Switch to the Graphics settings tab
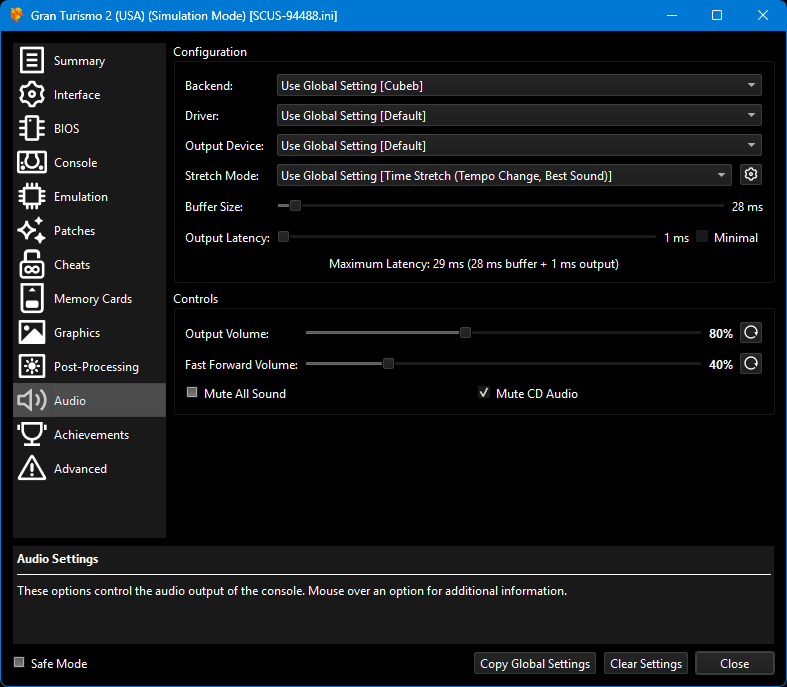Viewport: 787px width, 687px height. (x=77, y=333)
